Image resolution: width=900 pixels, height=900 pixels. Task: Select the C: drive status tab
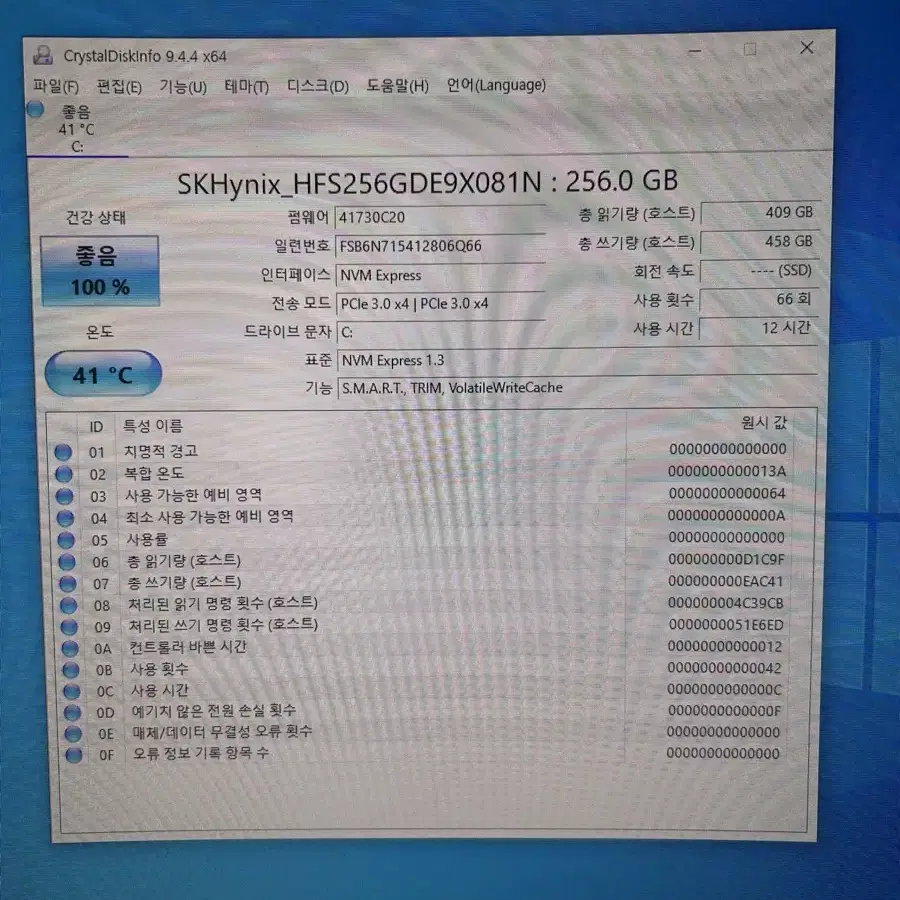[x=76, y=129]
